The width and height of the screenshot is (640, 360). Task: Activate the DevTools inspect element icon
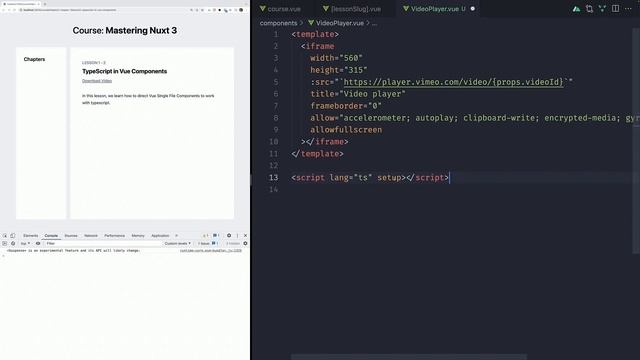click(5, 236)
